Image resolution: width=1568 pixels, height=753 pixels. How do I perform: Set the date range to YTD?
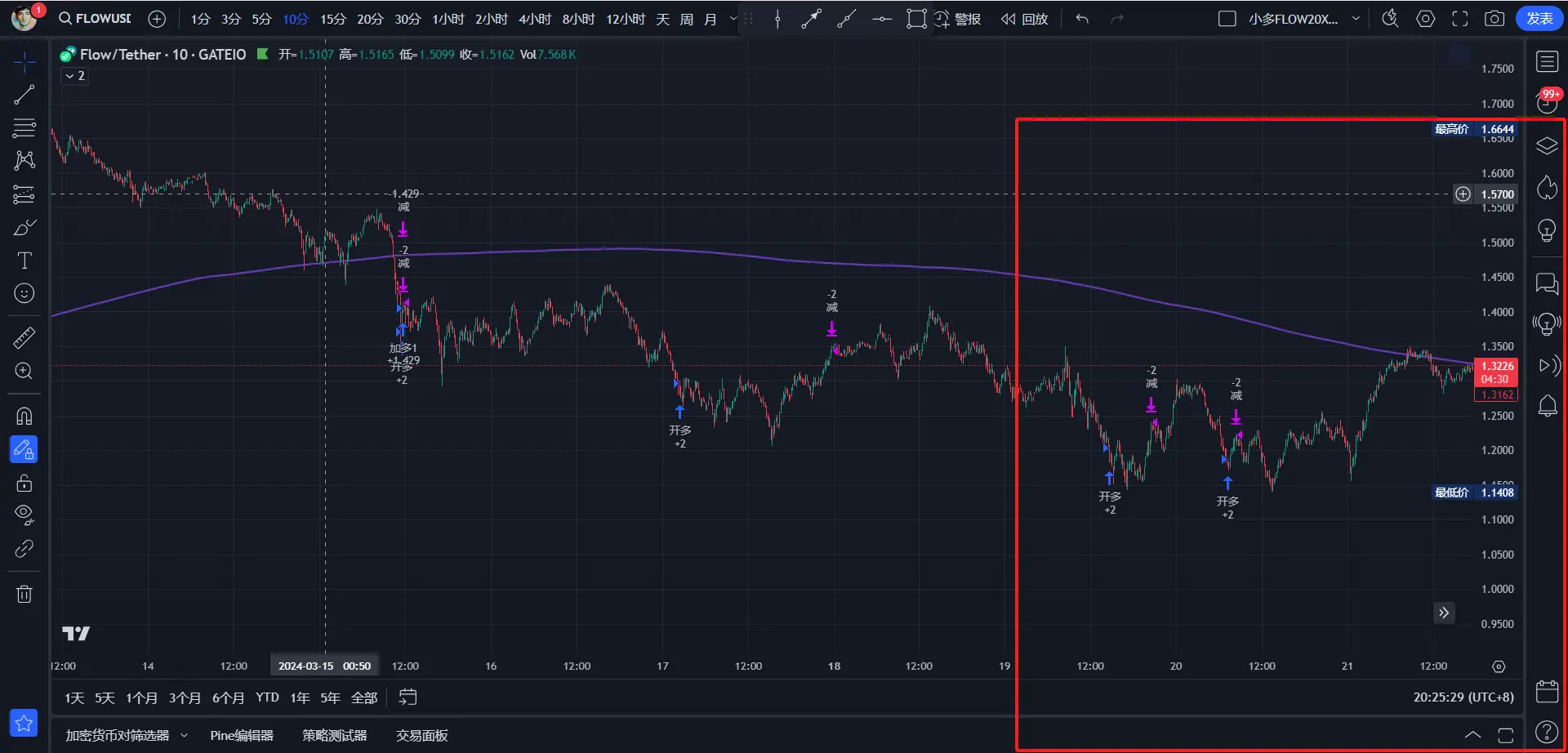(267, 697)
